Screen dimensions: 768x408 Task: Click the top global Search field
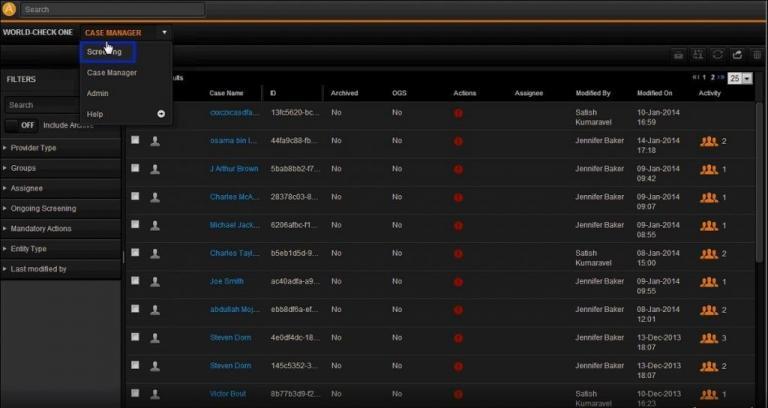click(112, 9)
